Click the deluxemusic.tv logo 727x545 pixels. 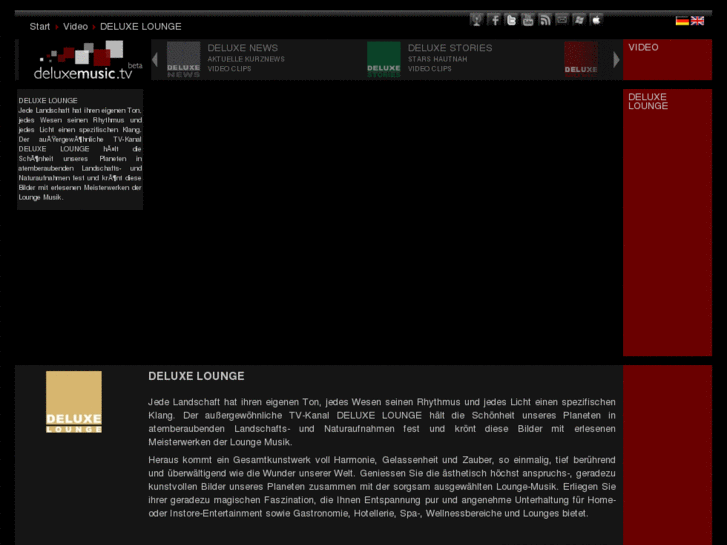click(x=86, y=60)
